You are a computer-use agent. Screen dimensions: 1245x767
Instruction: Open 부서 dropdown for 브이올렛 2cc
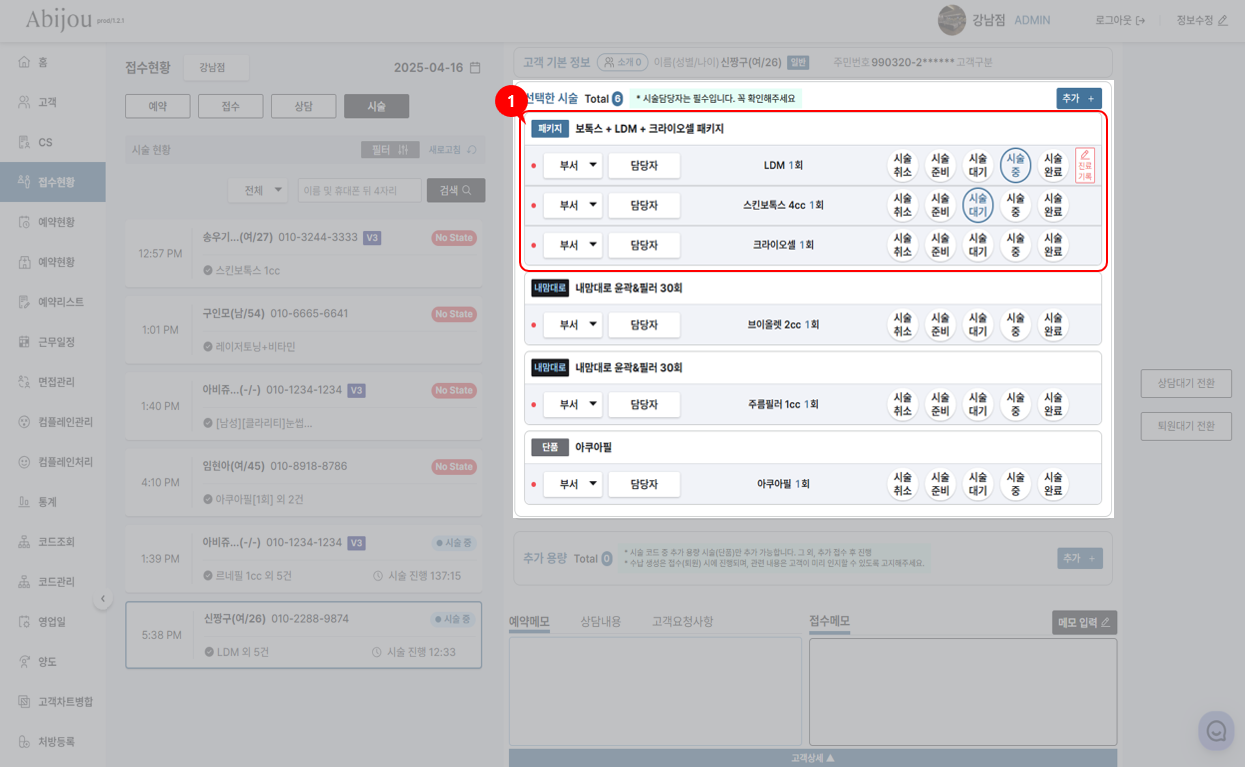tap(573, 325)
